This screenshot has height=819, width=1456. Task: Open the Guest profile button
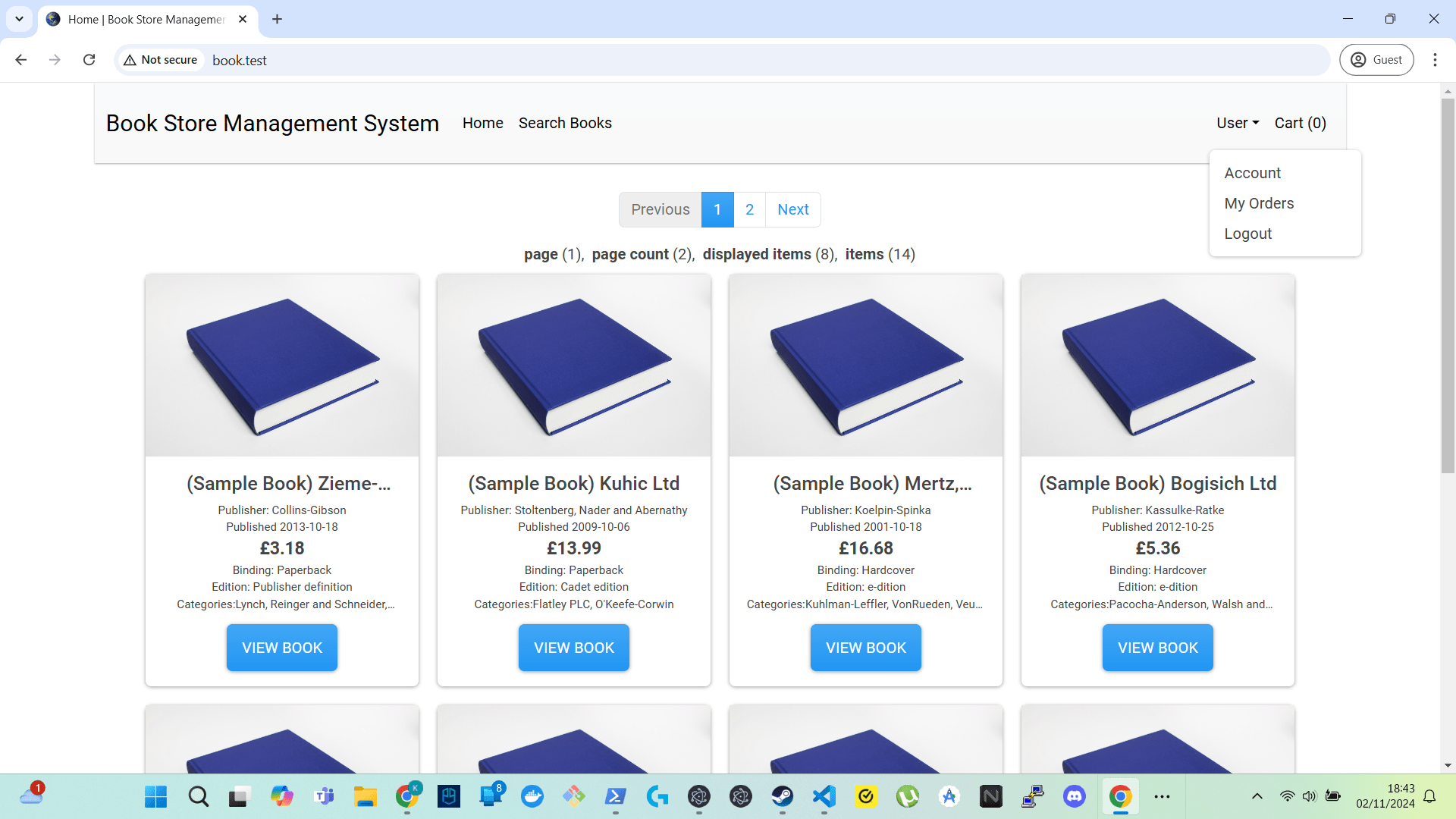coord(1376,60)
